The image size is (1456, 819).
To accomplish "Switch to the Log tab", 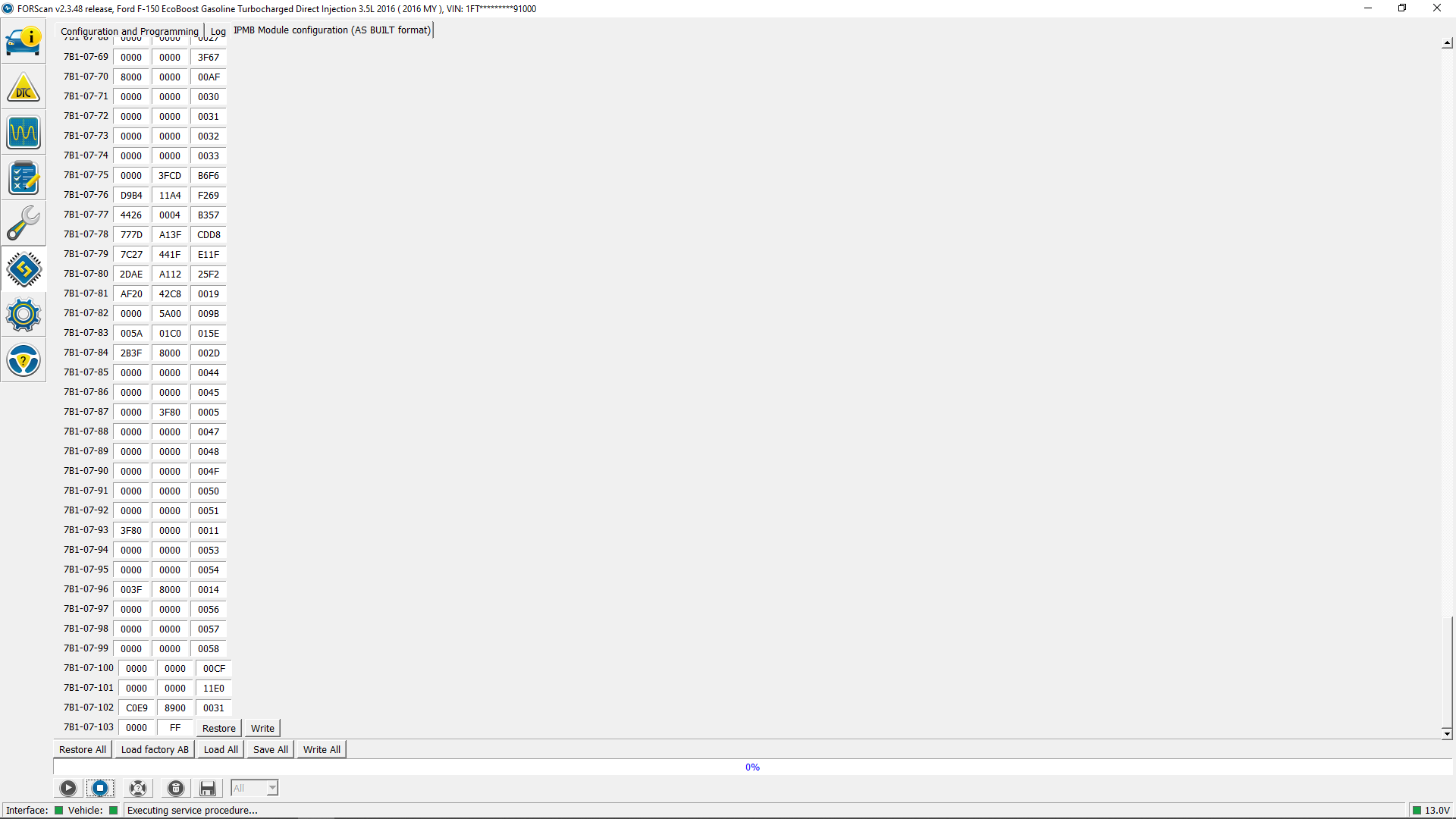I will [x=218, y=31].
